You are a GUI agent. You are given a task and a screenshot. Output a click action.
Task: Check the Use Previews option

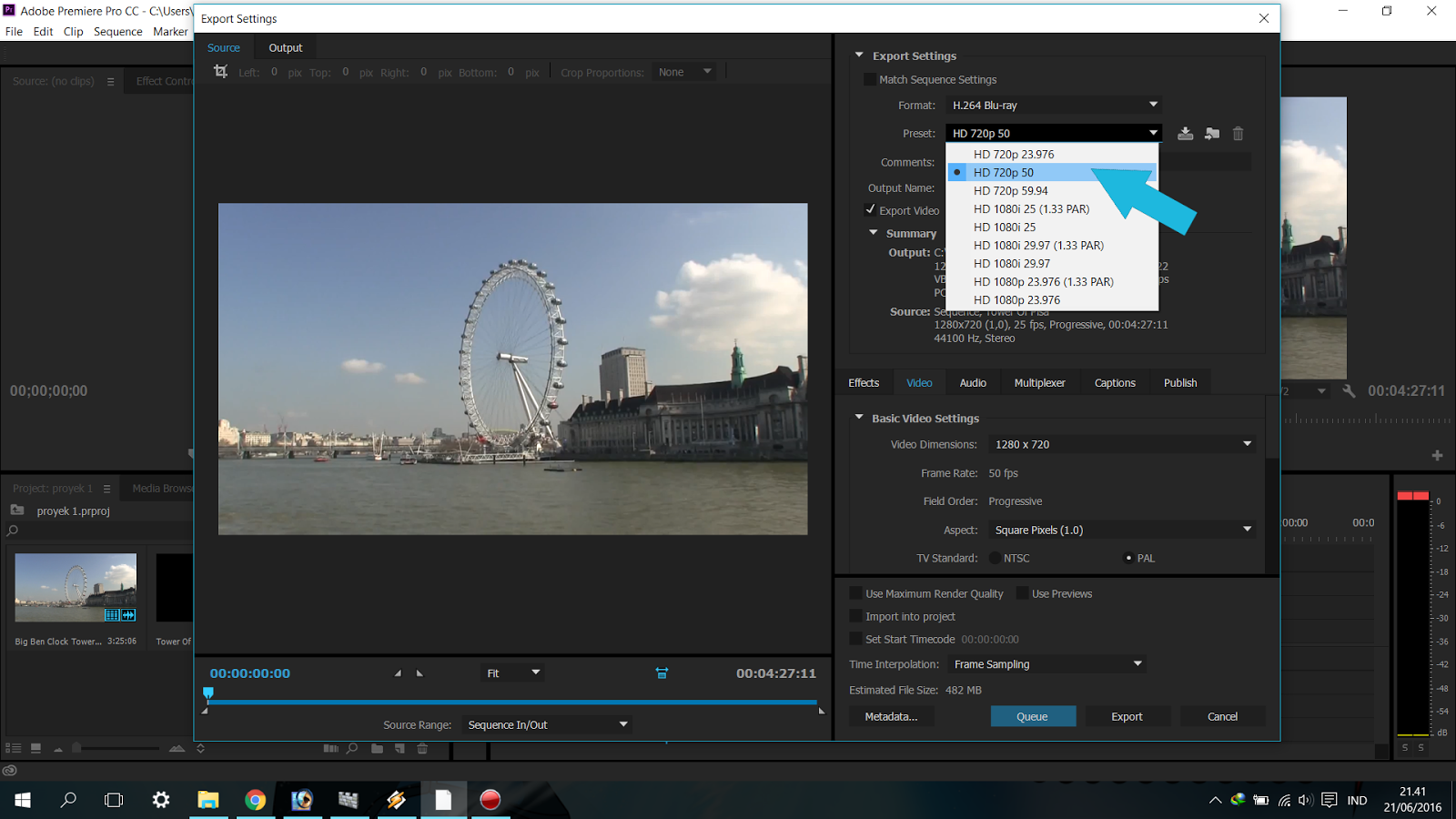pos(1022,593)
